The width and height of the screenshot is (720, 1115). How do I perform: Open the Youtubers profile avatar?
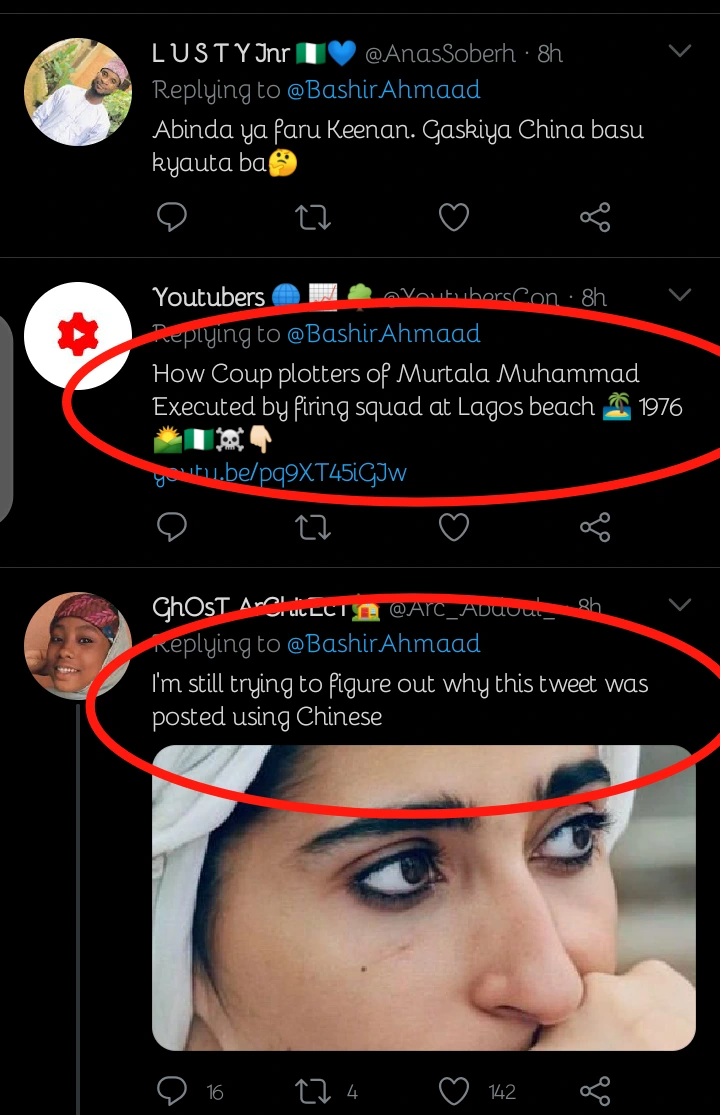click(77, 336)
